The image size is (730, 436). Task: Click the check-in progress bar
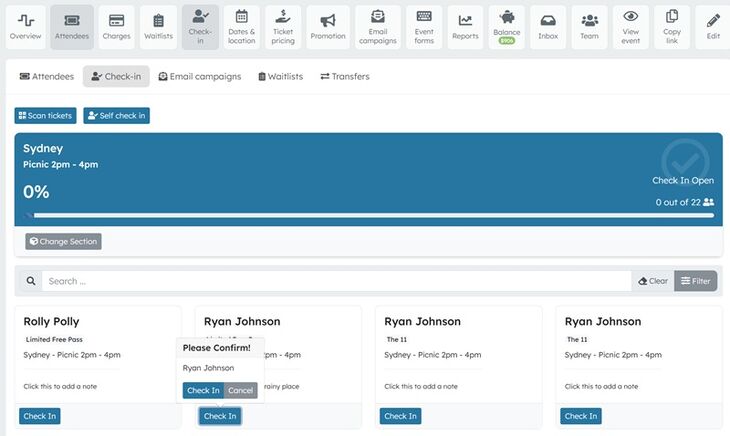368,215
